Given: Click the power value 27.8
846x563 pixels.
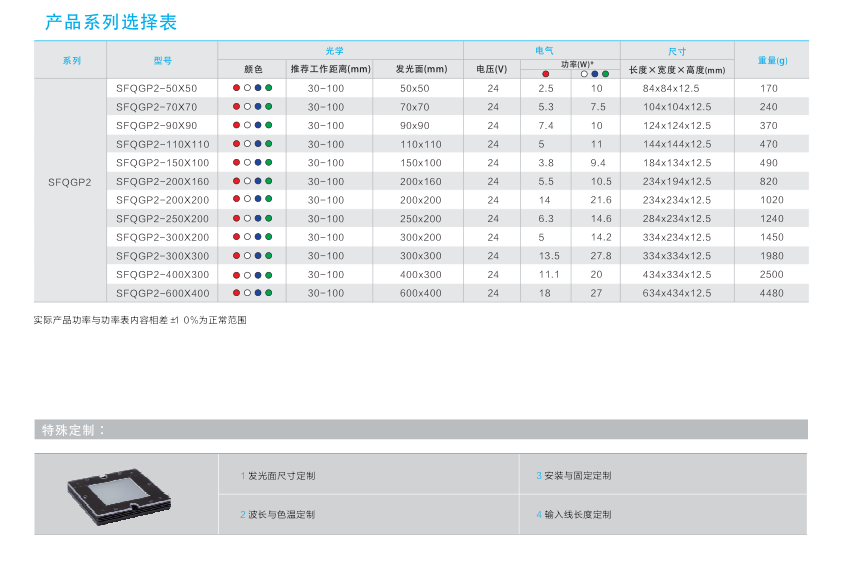Looking at the screenshot, I should pyautogui.click(x=601, y=256).
